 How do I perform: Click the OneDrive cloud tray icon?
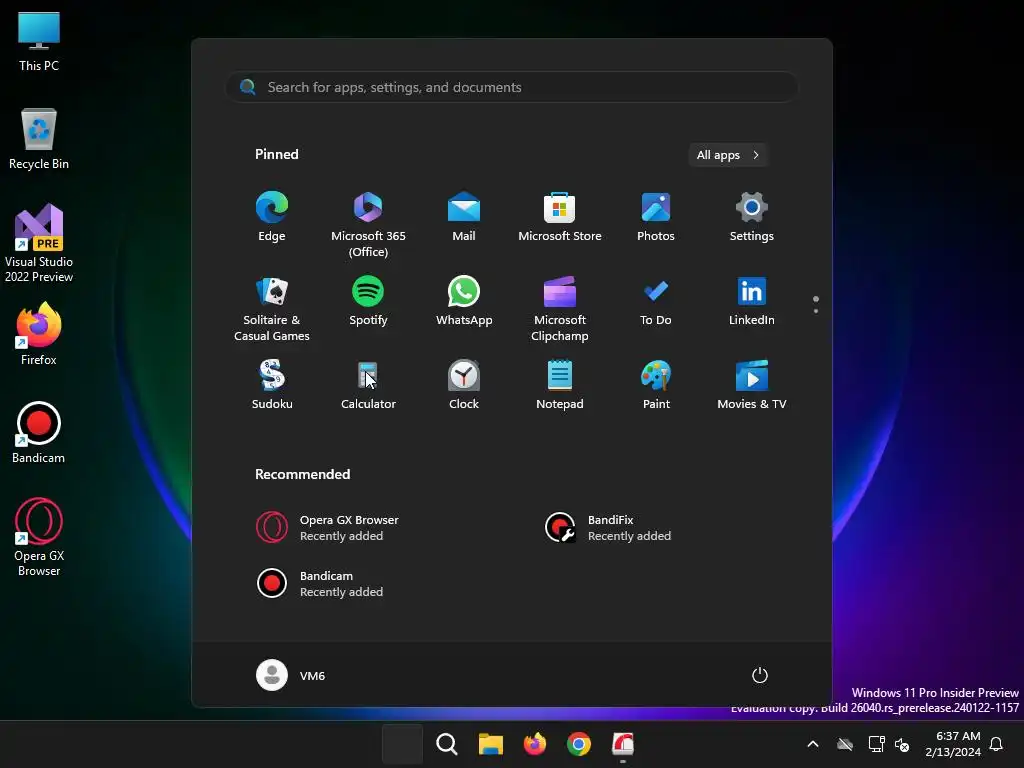[845, 744]
